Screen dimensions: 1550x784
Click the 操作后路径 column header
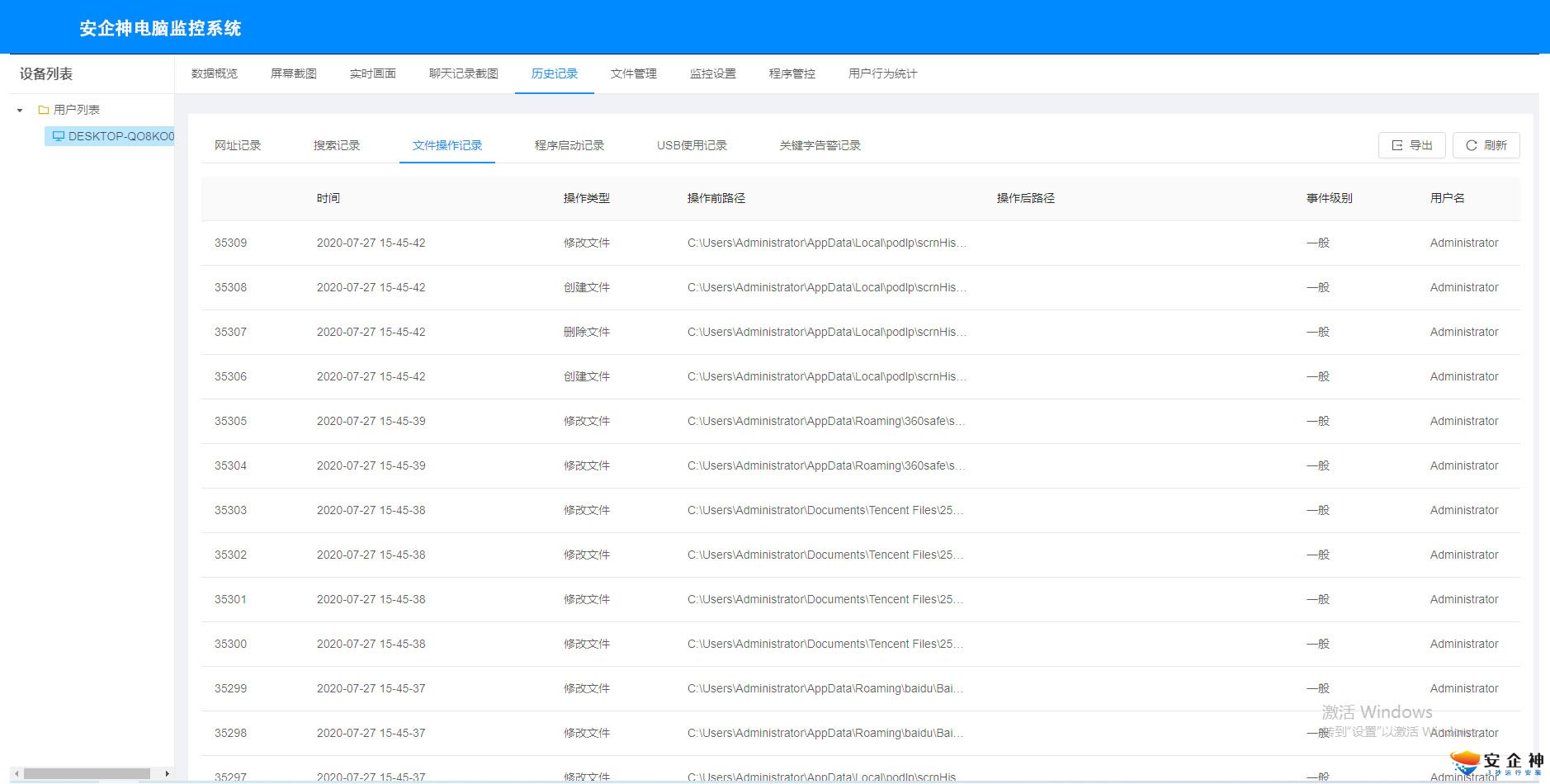1026,198
